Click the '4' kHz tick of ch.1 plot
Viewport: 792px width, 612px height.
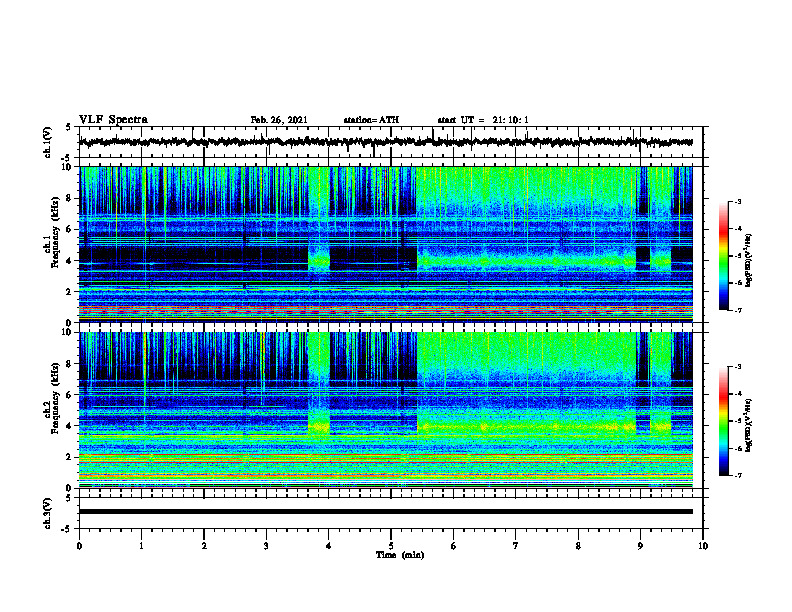pyautogui.click(x=70, y=261)
